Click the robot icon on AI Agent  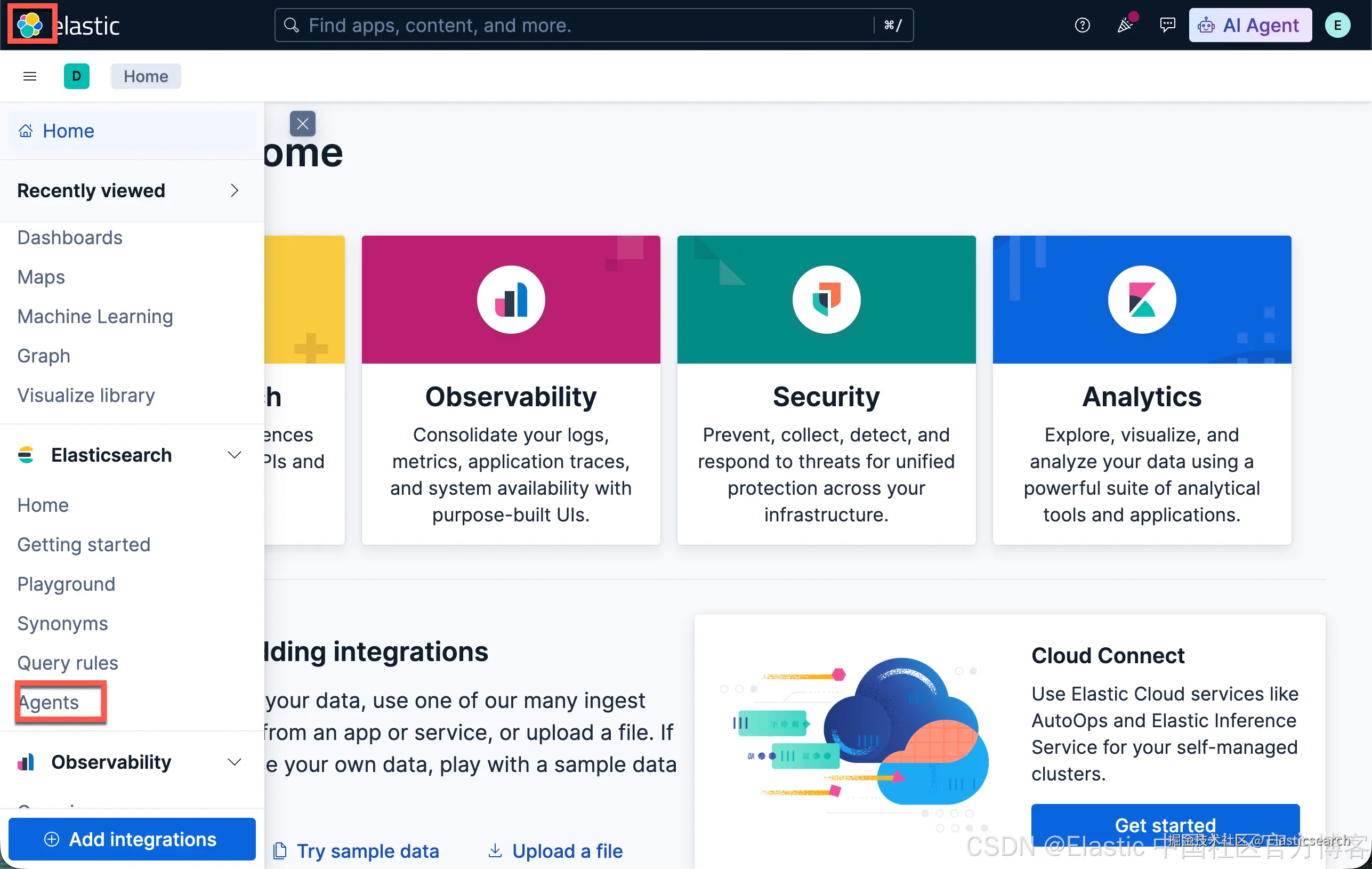click(x=1206, y=25)
